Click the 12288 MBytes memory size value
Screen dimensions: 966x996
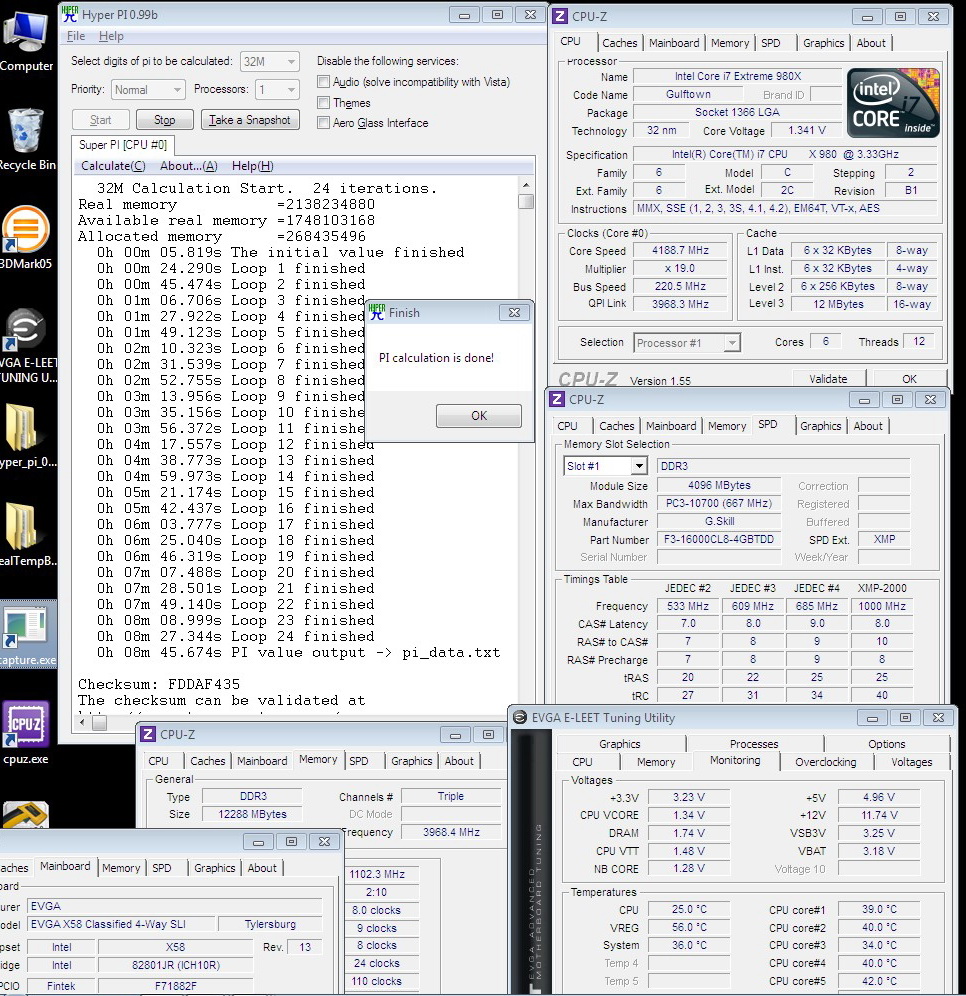[x=252, y=814]
